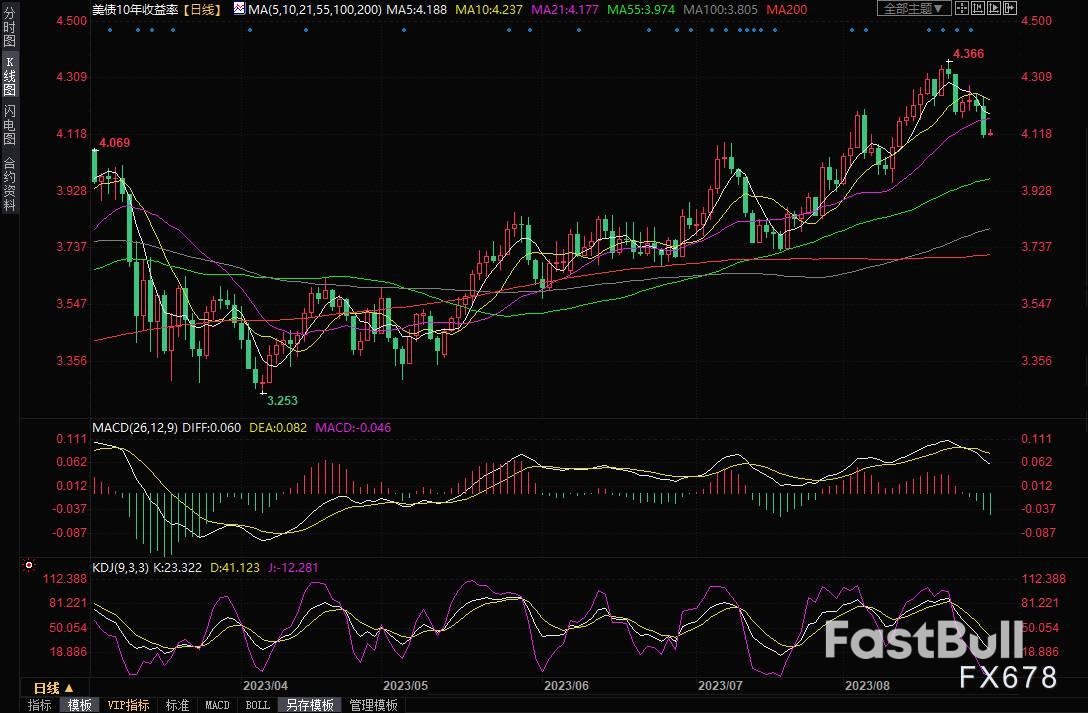Click the 3.253 low price marker
Screen dimensions: 1088x713
point(282,400)
